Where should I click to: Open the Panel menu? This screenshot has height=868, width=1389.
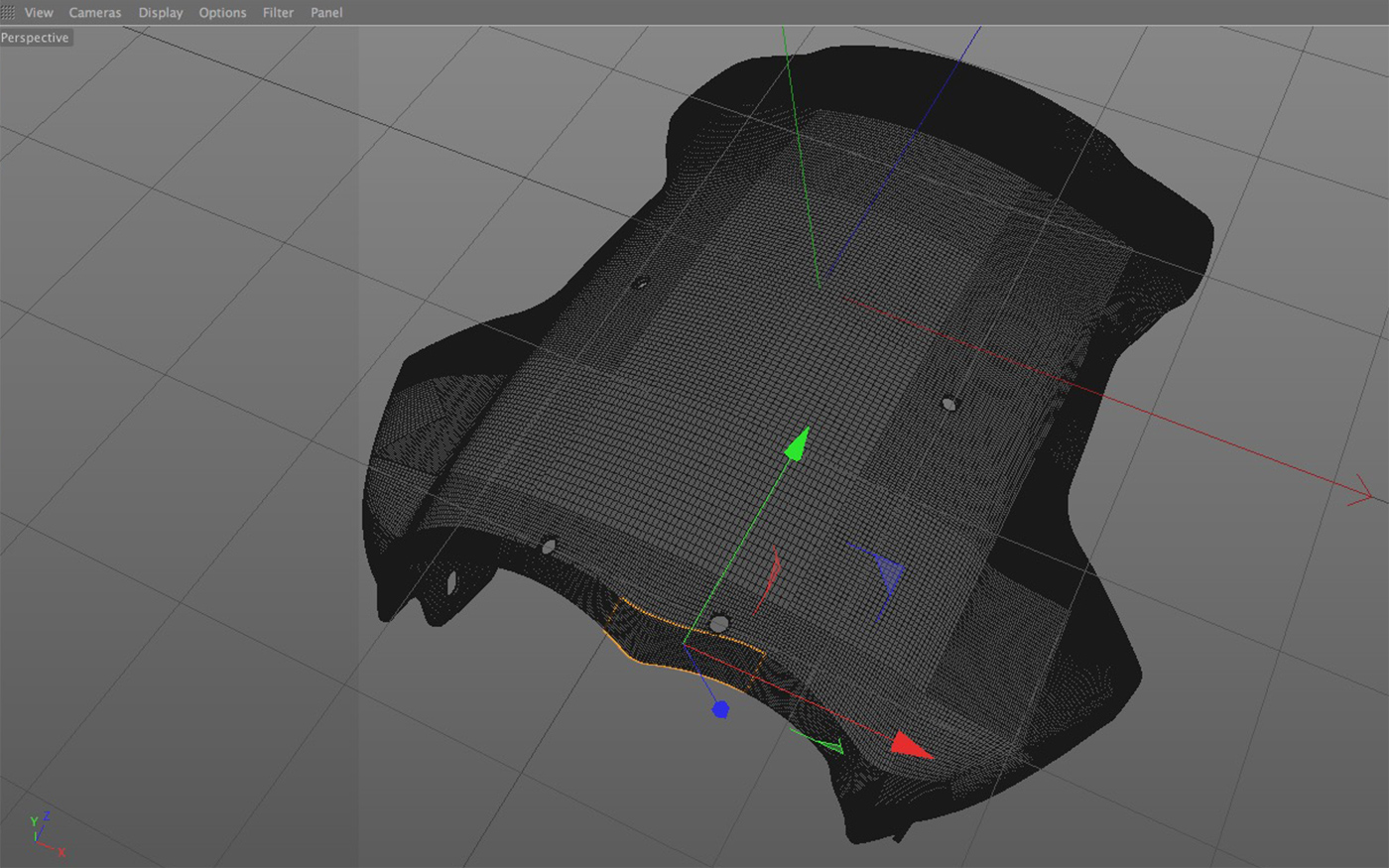[x=326, y=13]
